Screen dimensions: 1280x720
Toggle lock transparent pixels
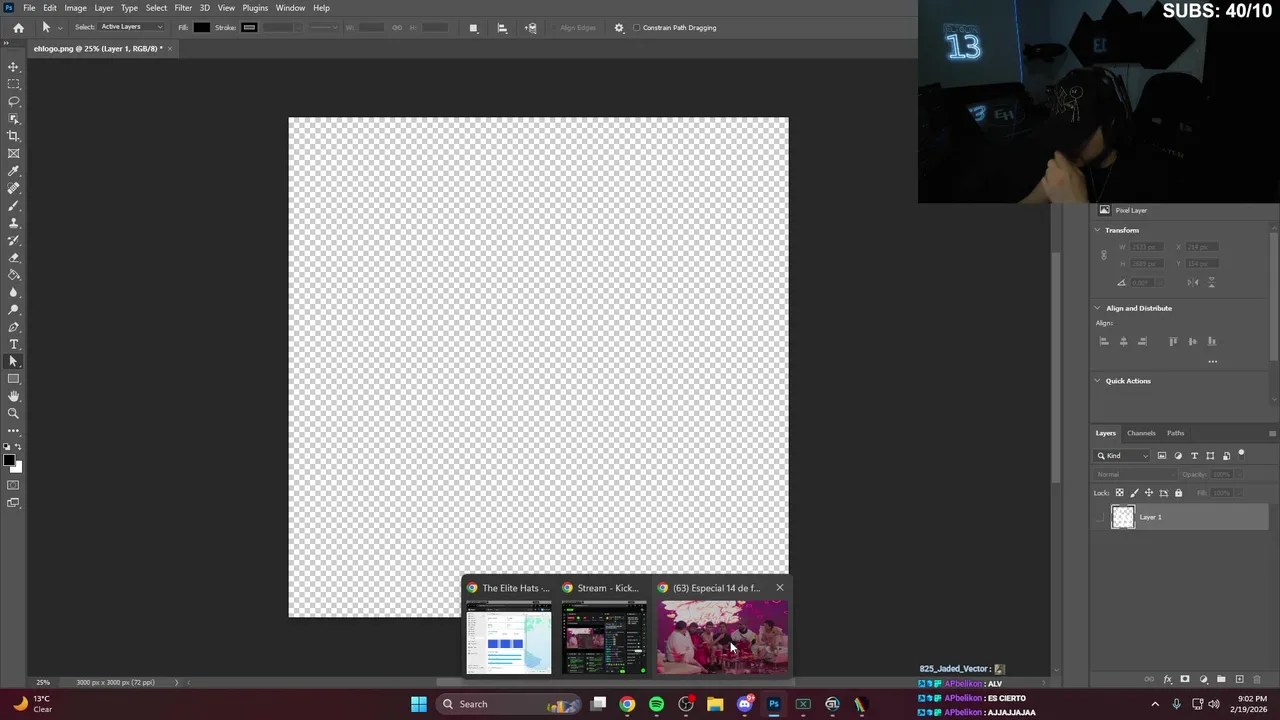click(1119, 493)
